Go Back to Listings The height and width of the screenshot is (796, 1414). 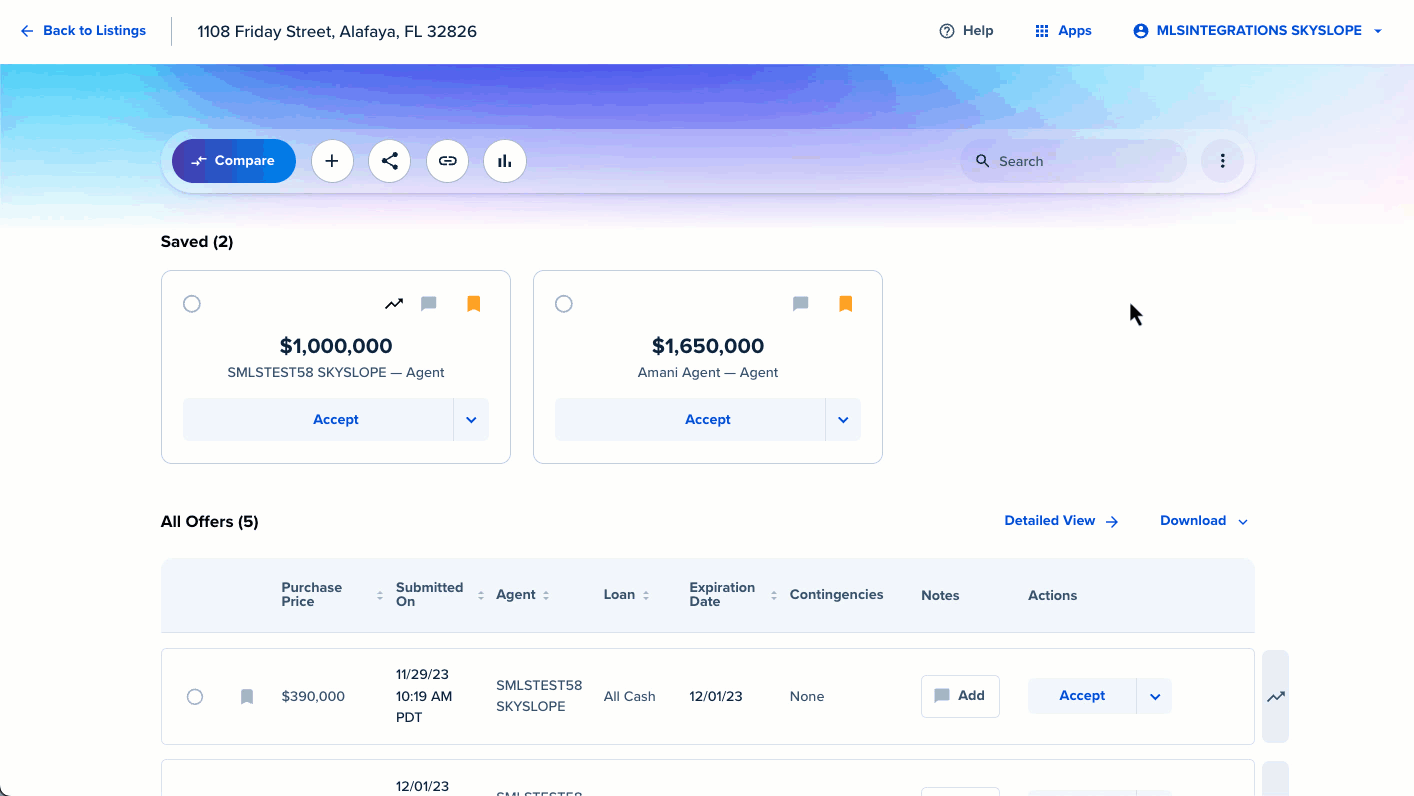(x=83, y=31)
